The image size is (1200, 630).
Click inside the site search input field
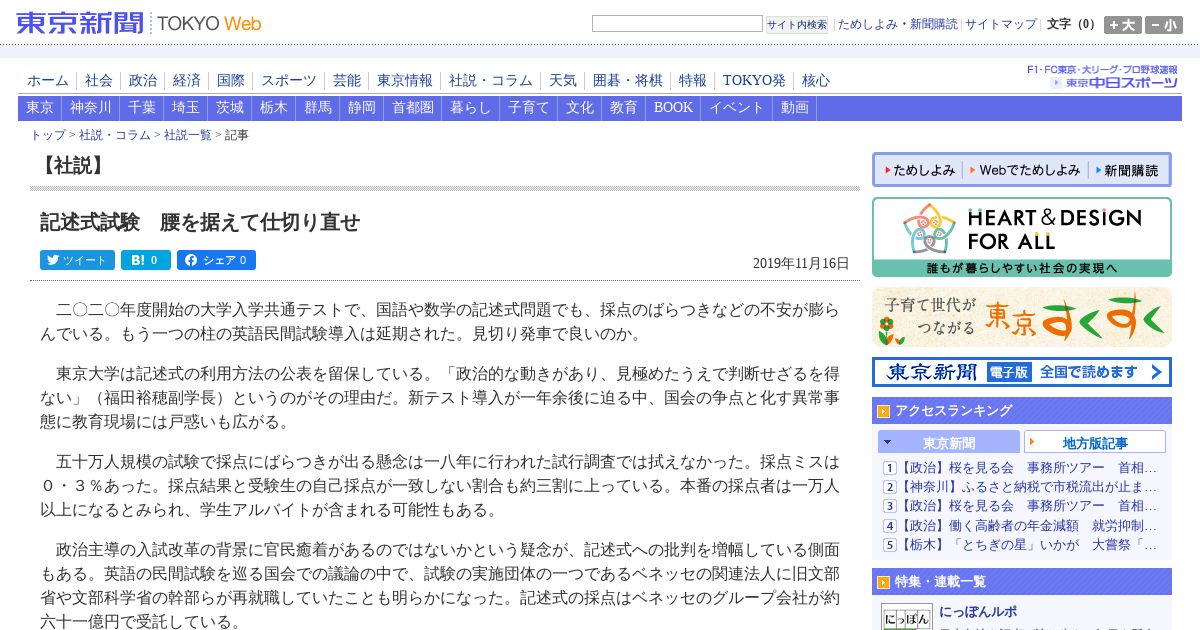[x=677, y=24]
